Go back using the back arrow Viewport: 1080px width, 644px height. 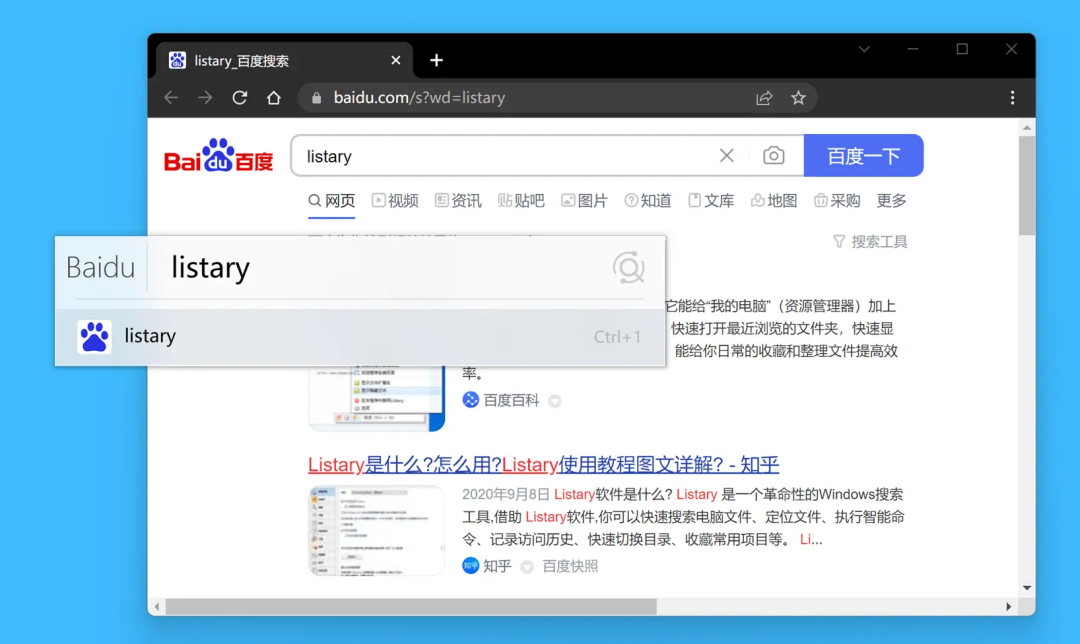click(x=171, y=97)
